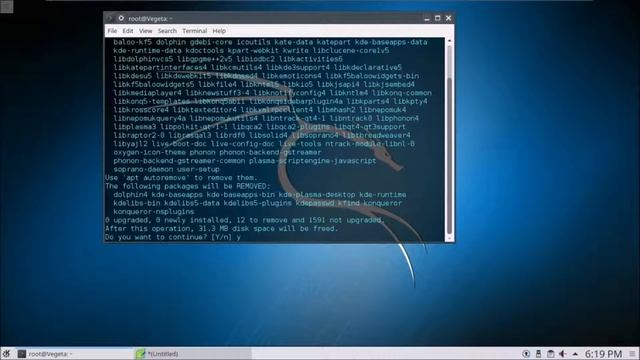640x360 pixels.
Task: Click the 'Use apt autoremove to remove them' line
Action: pyautogui.click(x=181, y=178)
